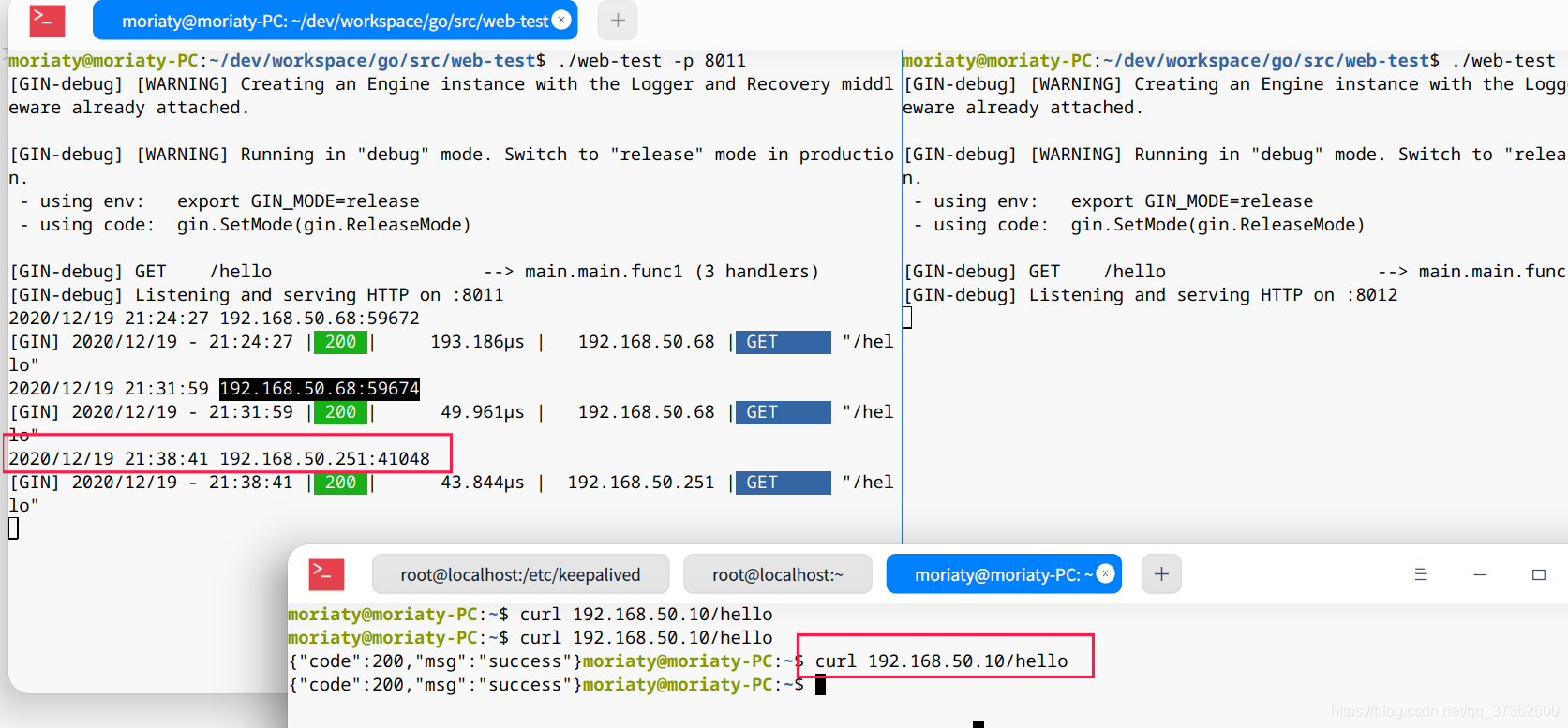Add a new tab in the front terminal window

tap(1161, 574)
